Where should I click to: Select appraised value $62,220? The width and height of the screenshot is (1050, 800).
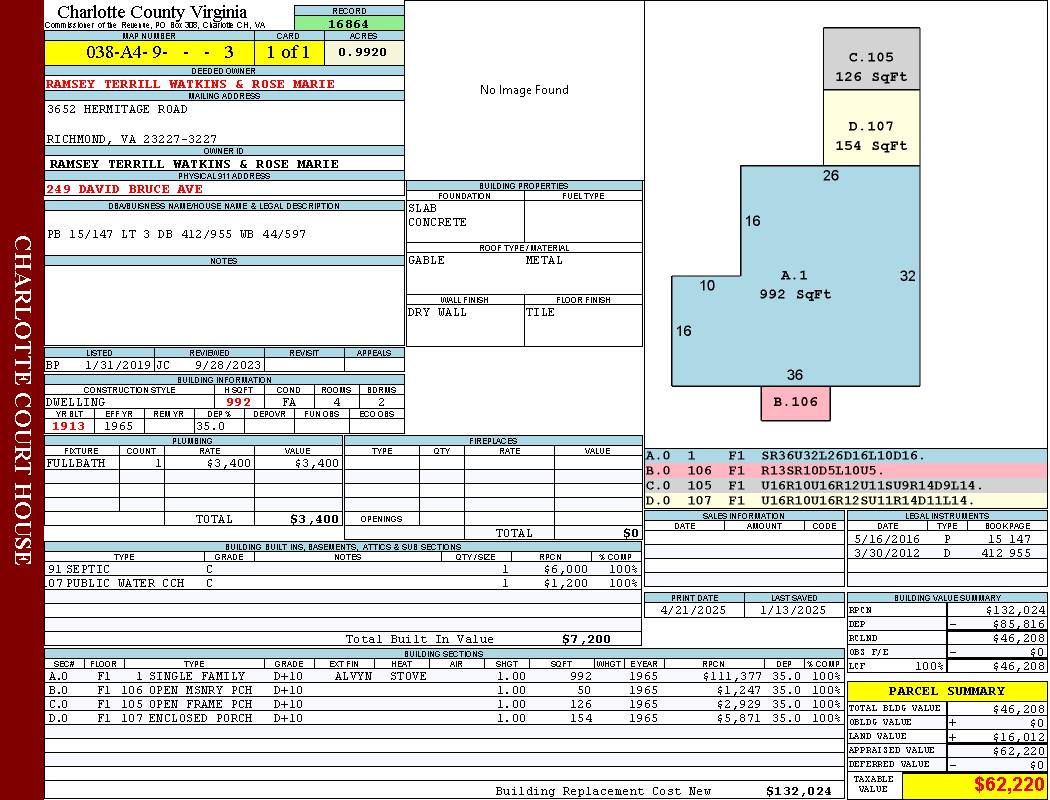pyautogui.click(x=1019, y=751)
